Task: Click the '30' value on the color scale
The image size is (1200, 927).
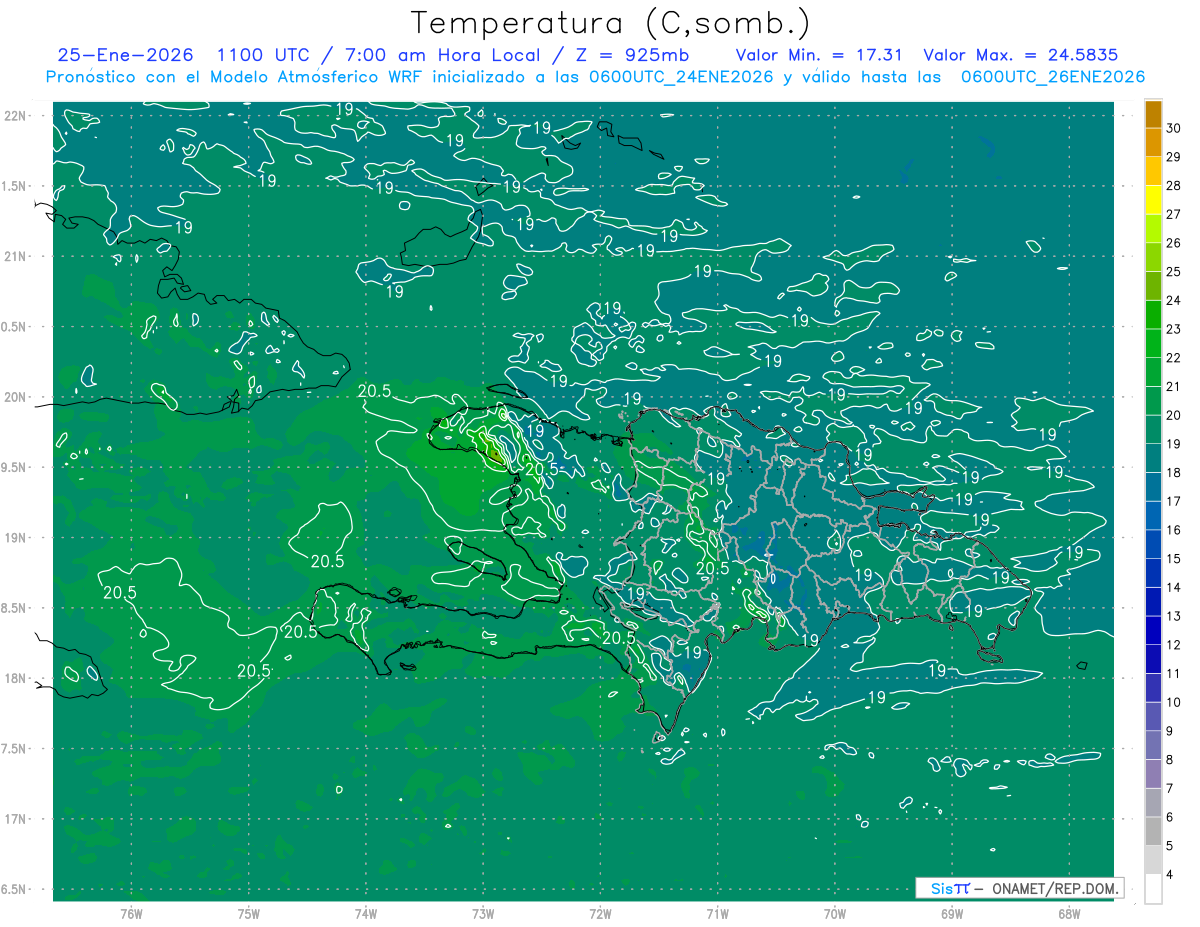Action: (1174, 128)
